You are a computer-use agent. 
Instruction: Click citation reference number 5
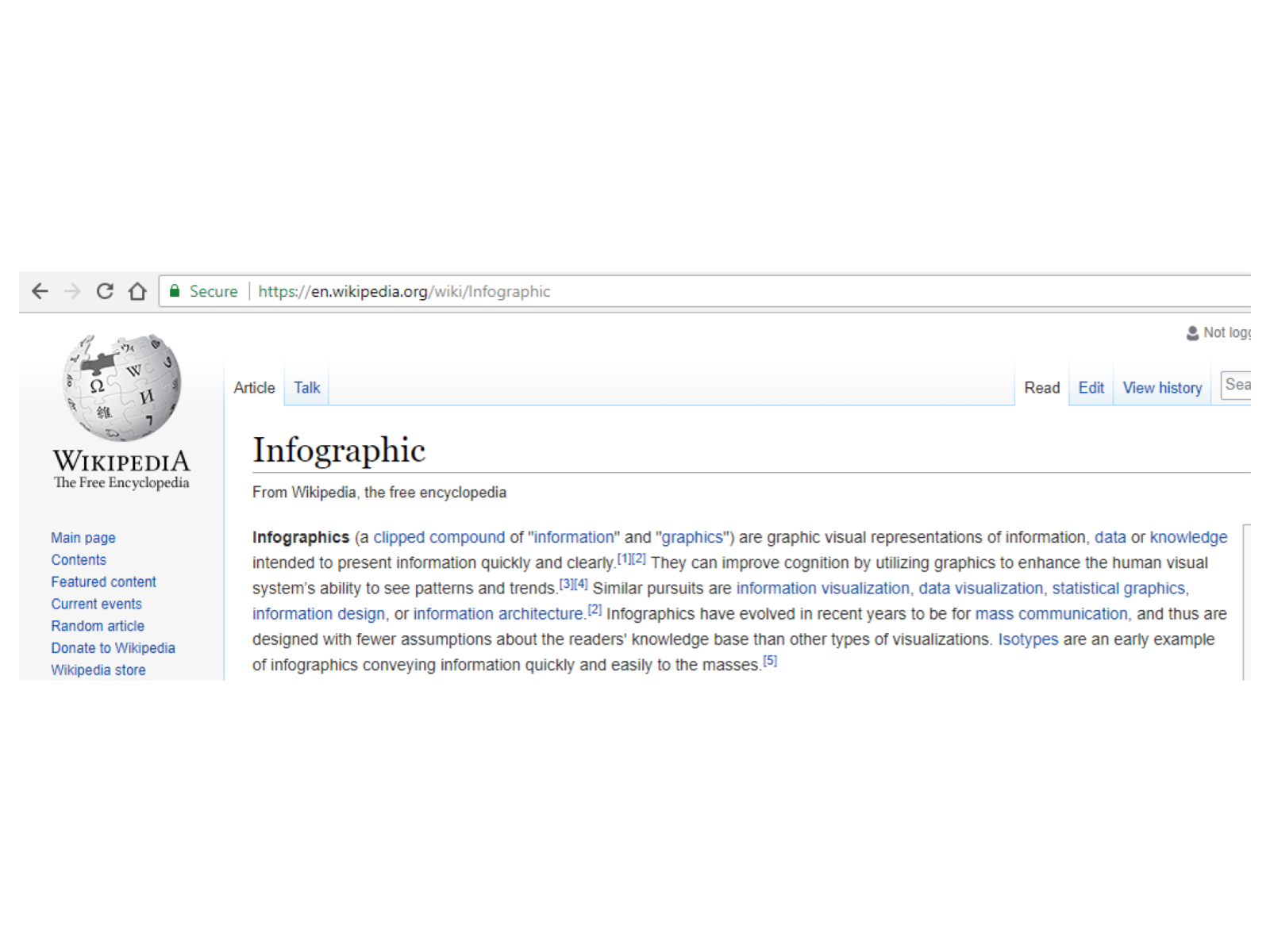click(x=770, y=661)
